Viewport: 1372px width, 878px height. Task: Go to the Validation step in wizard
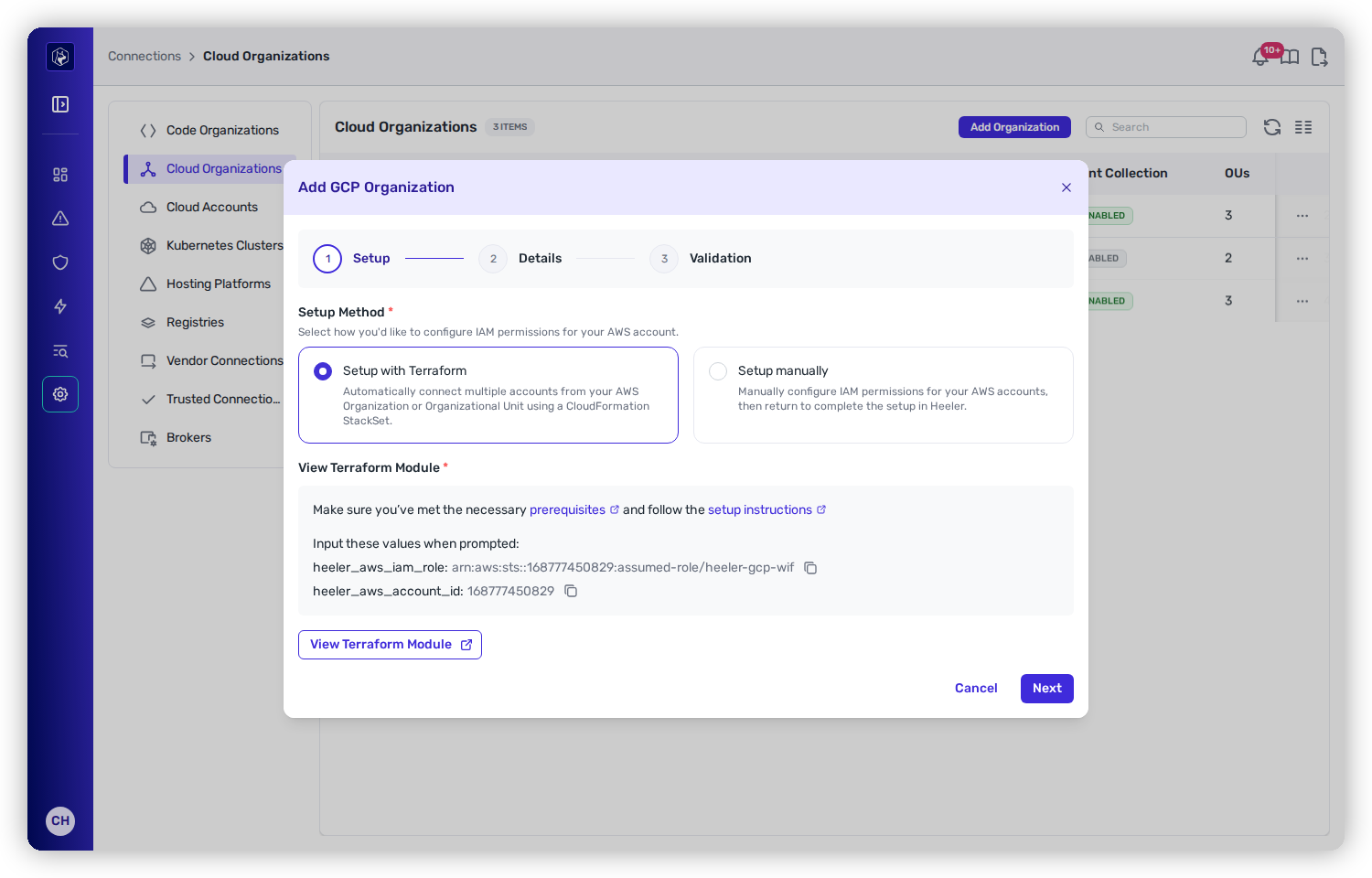(701, 259)
